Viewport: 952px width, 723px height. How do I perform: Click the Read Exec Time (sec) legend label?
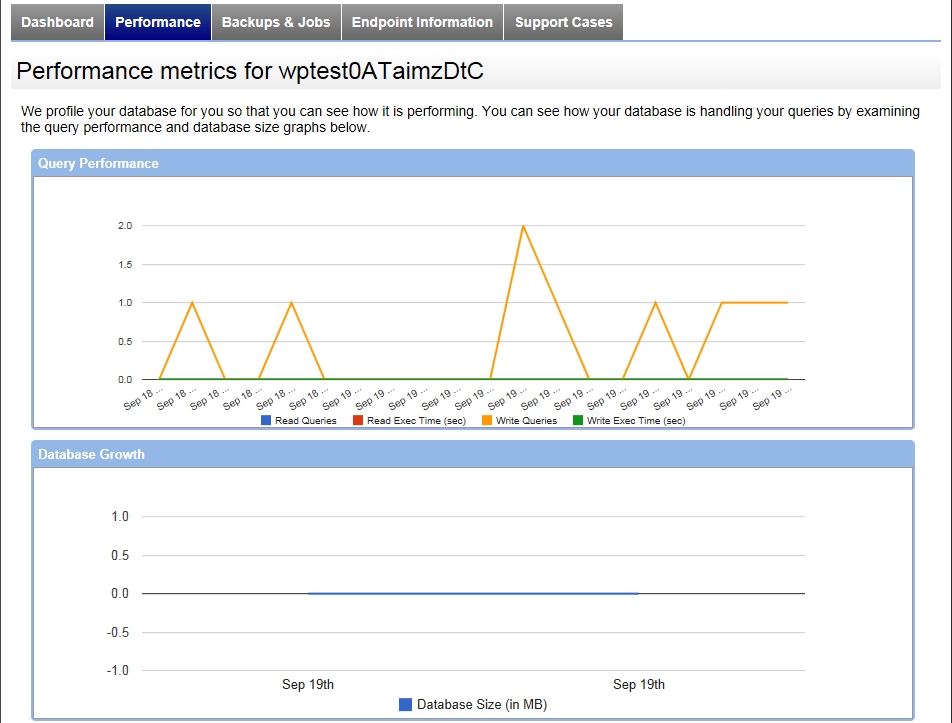pyautogui.click(x=416, y=421)
